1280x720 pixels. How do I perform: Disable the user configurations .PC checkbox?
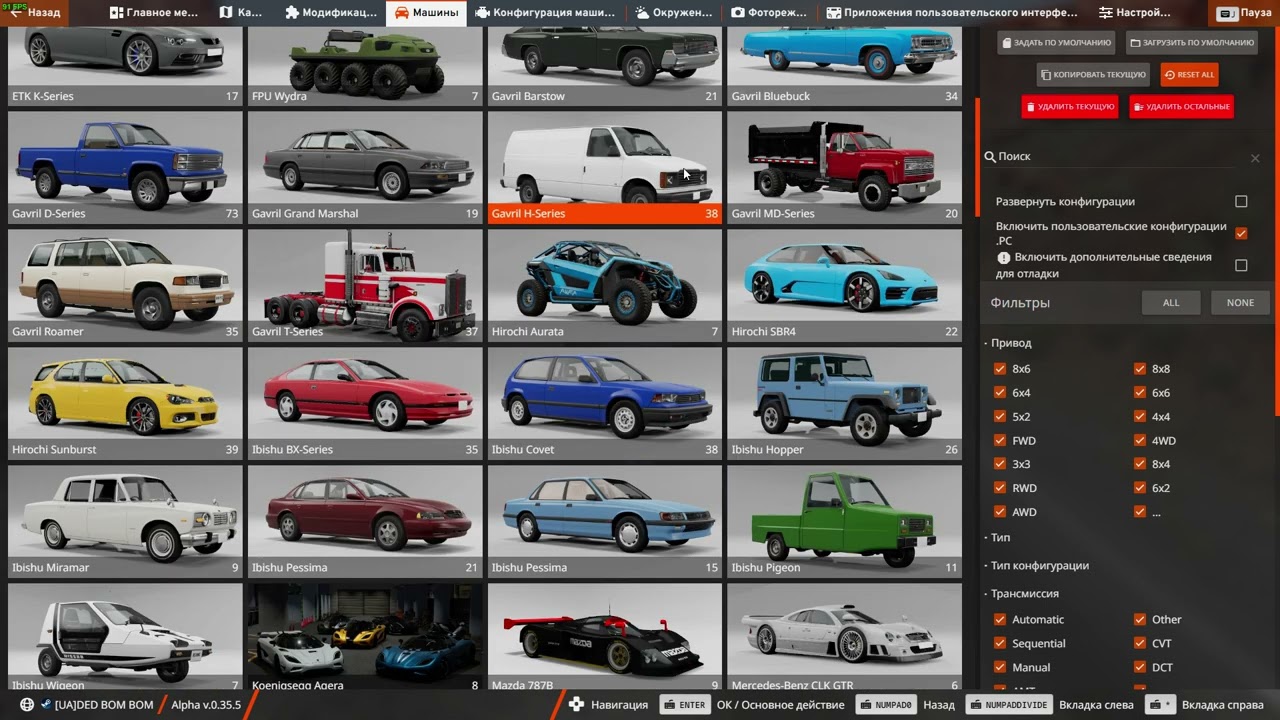point(1241,233)
